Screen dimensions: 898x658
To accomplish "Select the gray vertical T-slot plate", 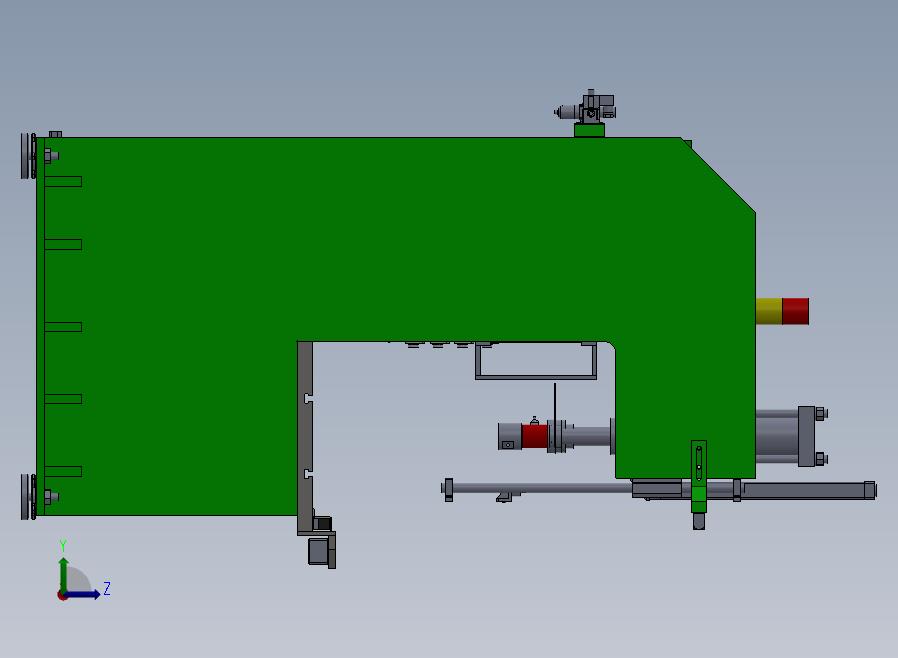I will [x=306, y=430].
